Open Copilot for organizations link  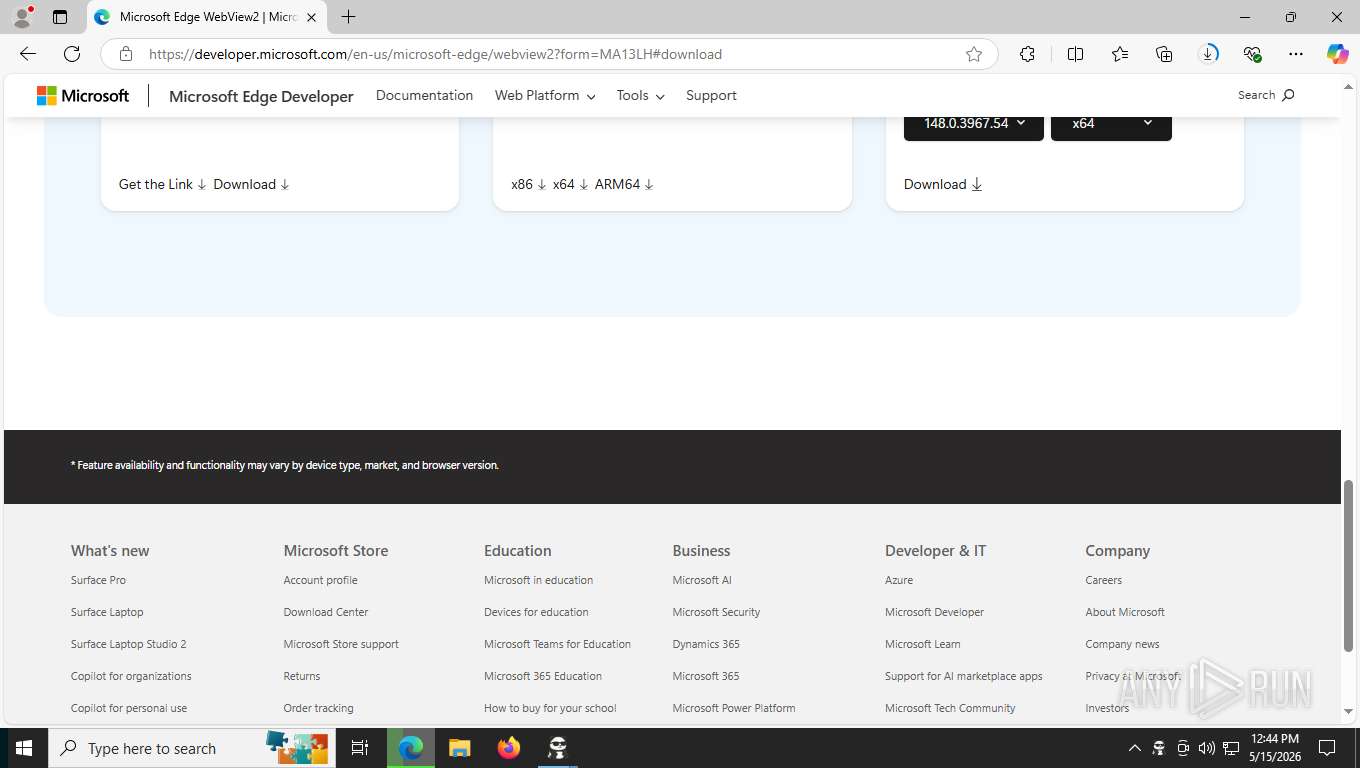point(131,676)
